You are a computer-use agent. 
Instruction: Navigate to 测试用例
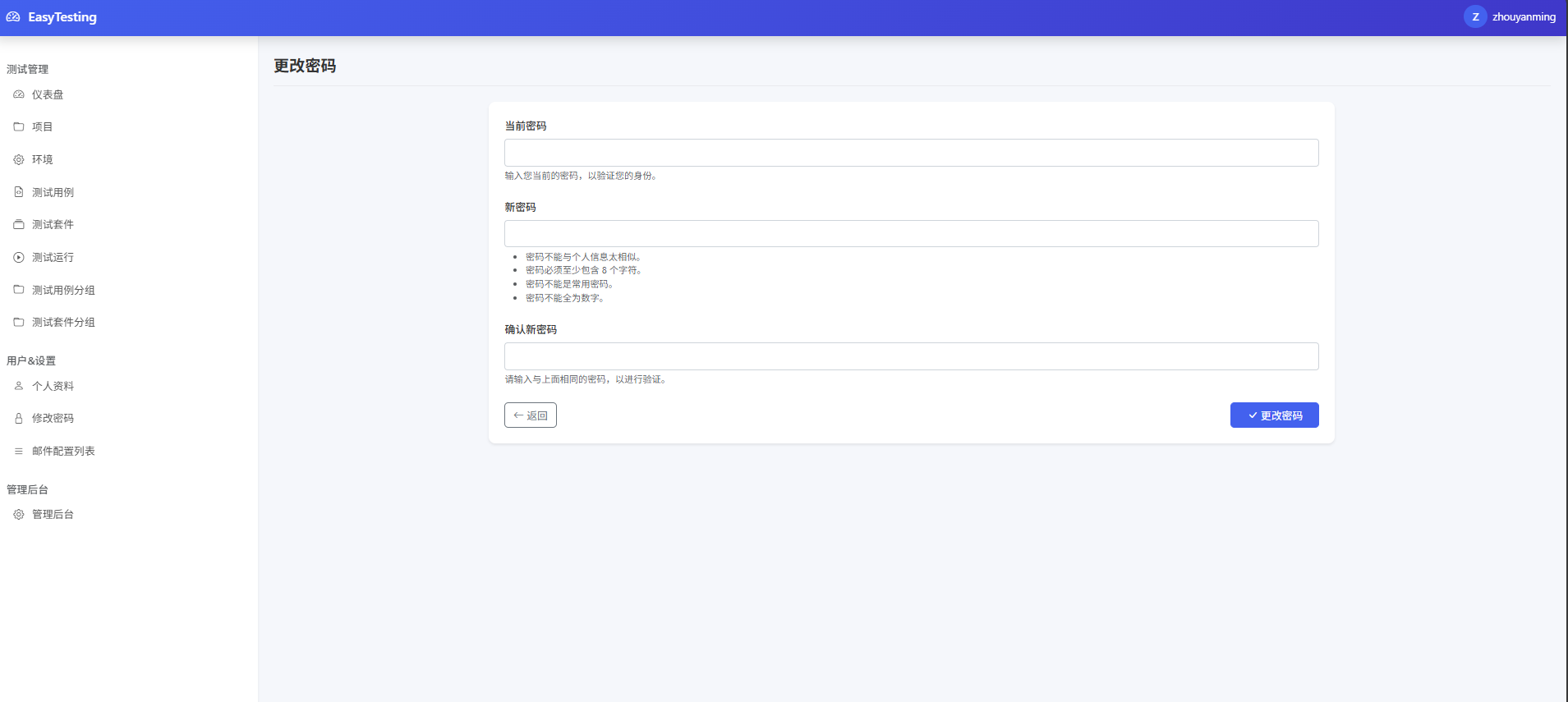pyautogui.click(x=53, y=192)
